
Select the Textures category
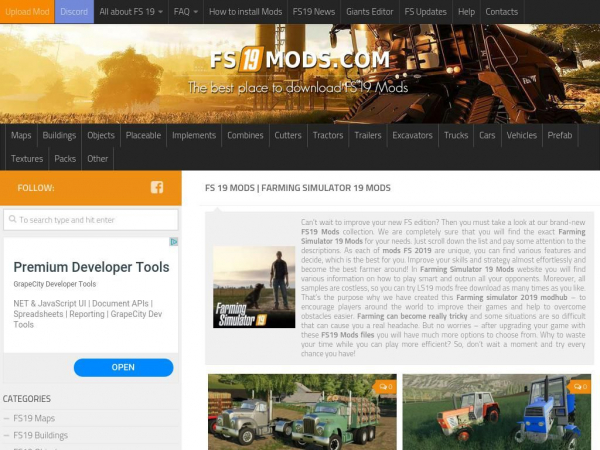click(27, 159)
